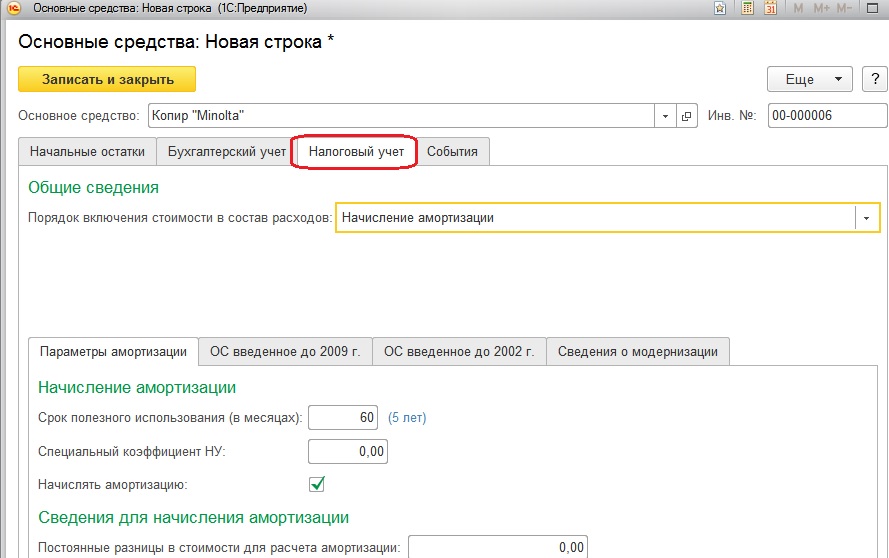This screenshot has height=558, width=889.
Task: Open the calculator icon in title bar
Action: (x=747, y=9)
